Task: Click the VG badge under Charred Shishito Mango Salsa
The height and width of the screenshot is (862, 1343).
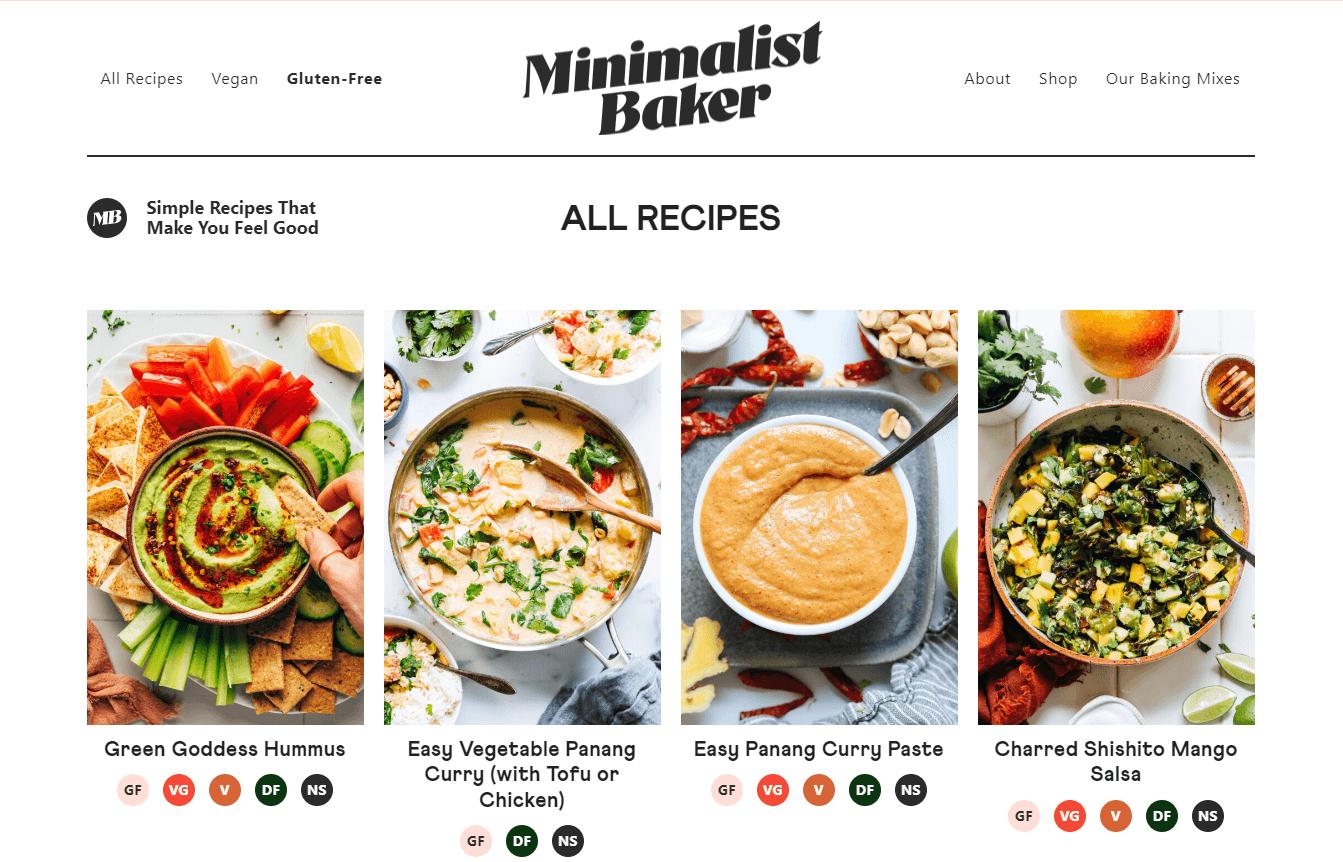Action: tap(1070, 816)
